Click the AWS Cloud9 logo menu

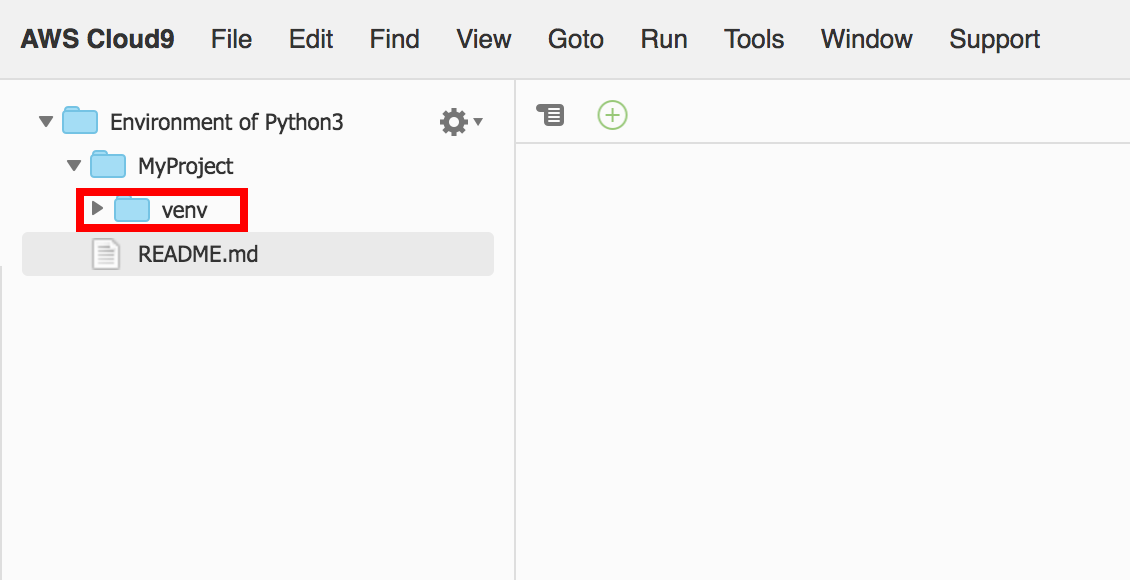click(x=96, y=39)
